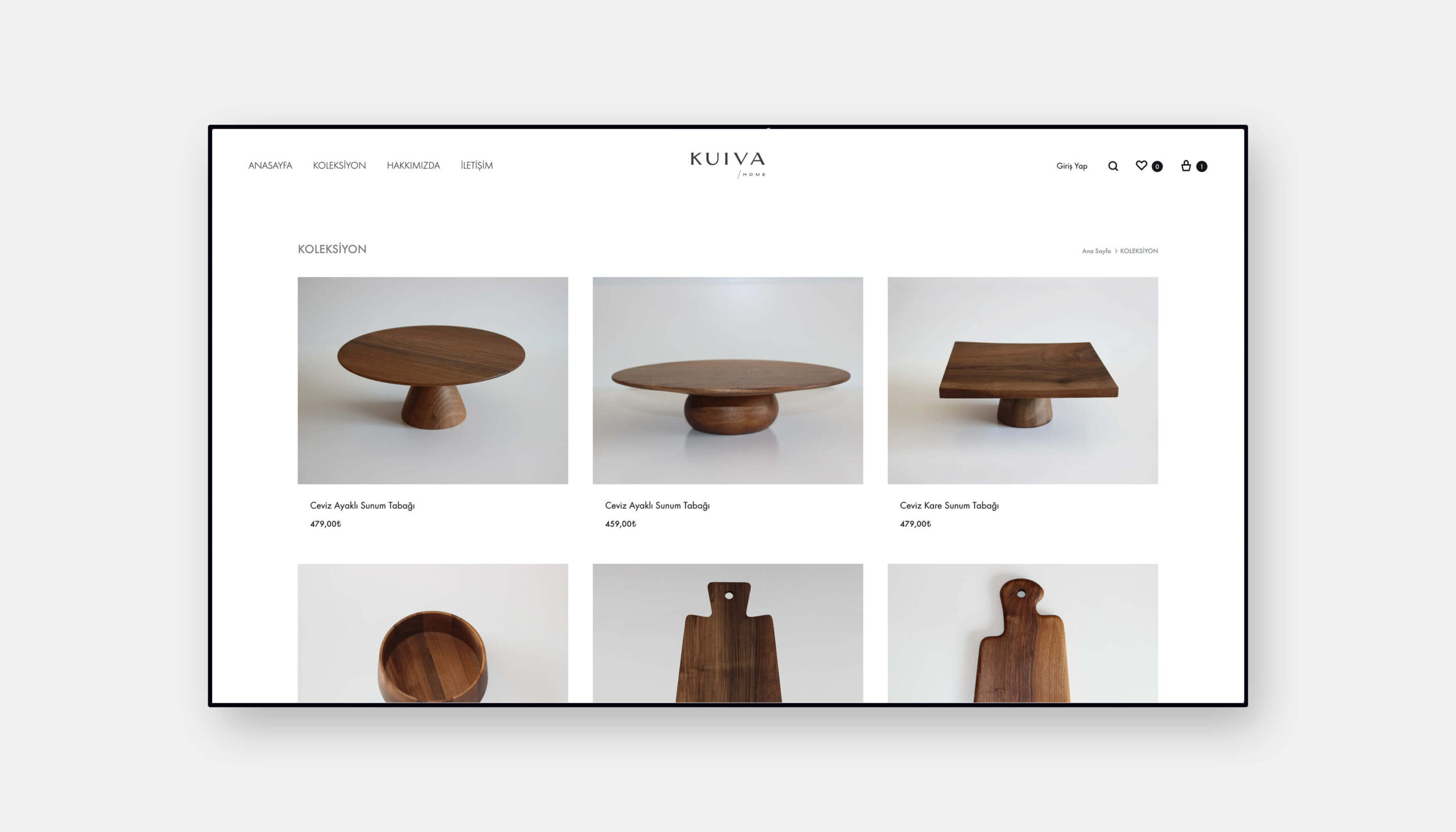1456x832 pixels.
Task: Open the wooden bowl product image
Action: tap(433, 633)
